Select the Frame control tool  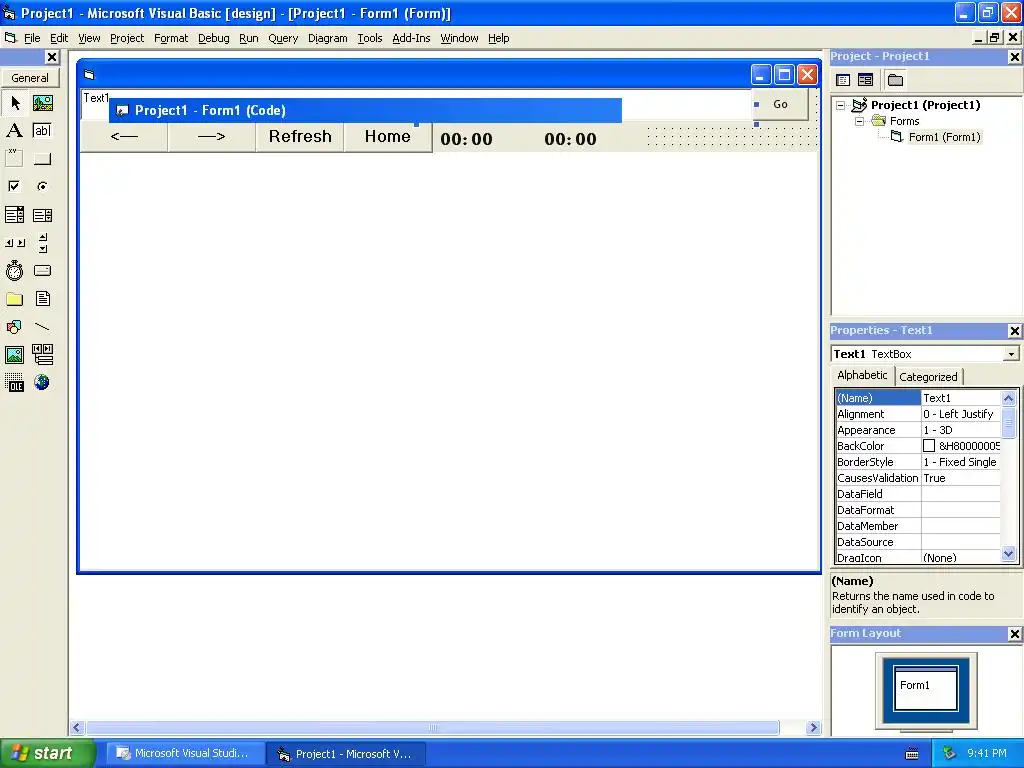(14, 159)
